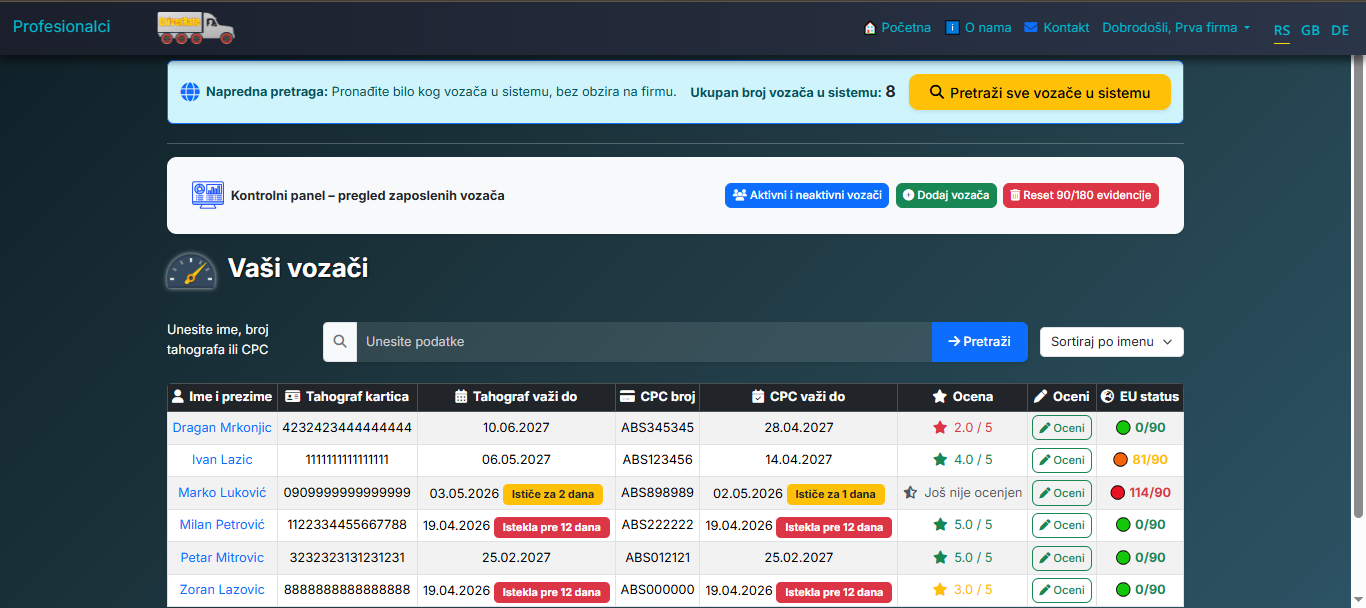The height and width of the screenshot is (608, 1366).
Task: Click the control panel monitor icon
Action: [208, 195]
